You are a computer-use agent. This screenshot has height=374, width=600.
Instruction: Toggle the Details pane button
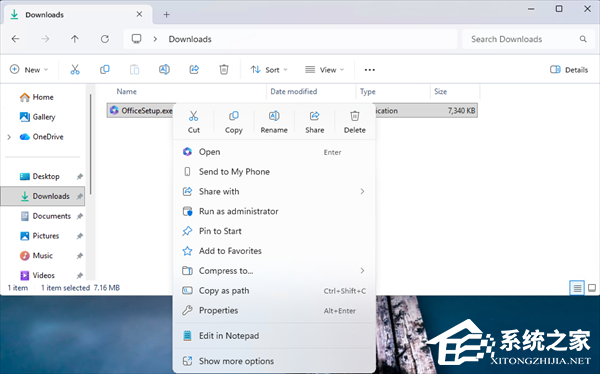569,70
